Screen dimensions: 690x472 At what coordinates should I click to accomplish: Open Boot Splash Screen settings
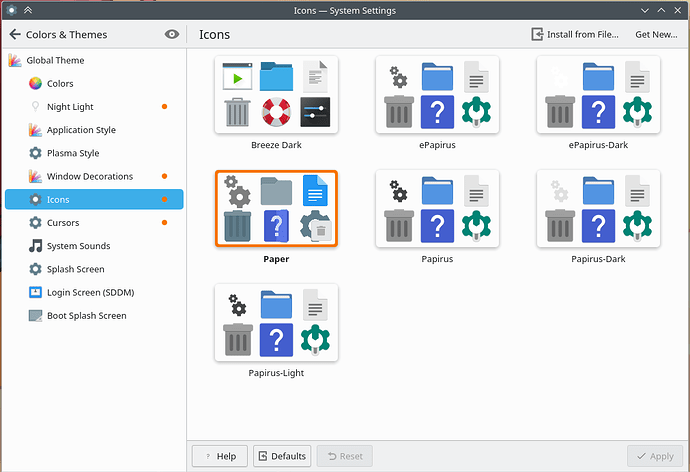[x=86, y=315]
